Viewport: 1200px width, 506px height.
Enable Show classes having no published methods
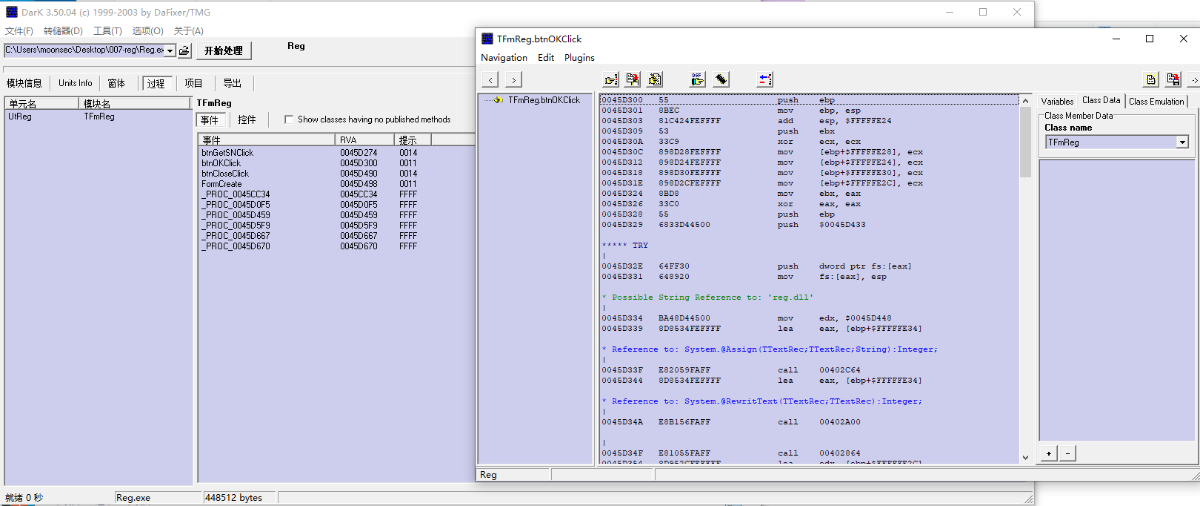(x=289, y=120)
